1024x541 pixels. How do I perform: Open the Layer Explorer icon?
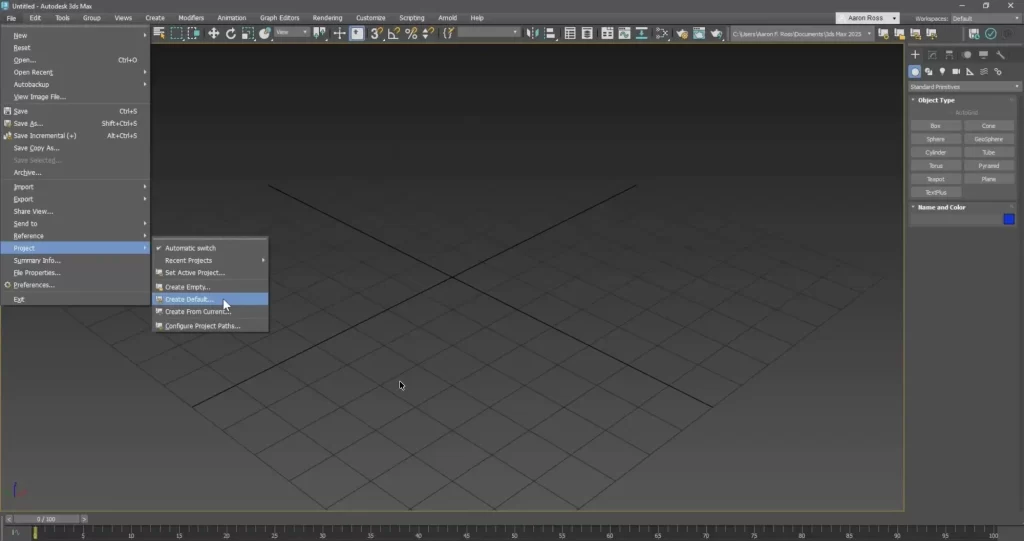pos(587,33)
